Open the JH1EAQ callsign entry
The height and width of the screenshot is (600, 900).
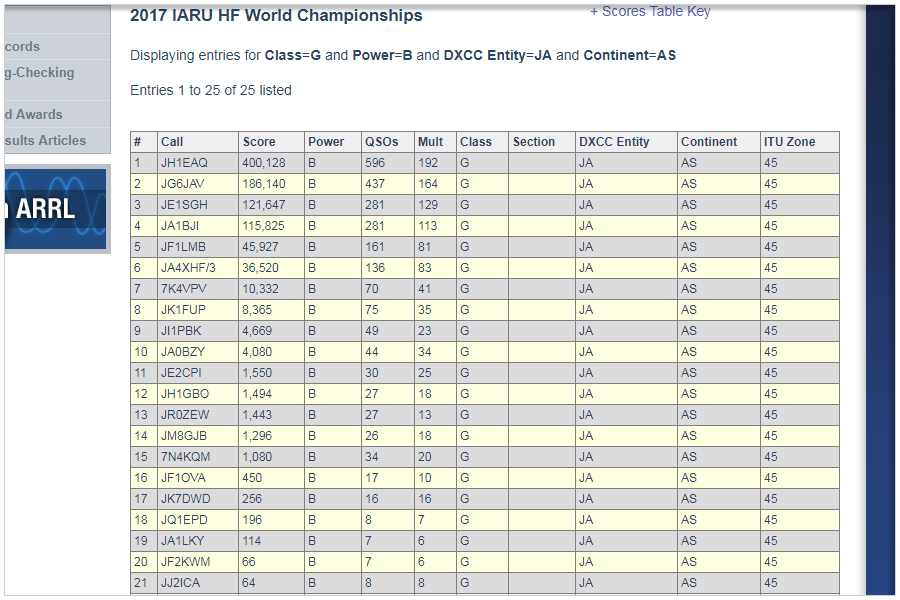tap(184, 163)
